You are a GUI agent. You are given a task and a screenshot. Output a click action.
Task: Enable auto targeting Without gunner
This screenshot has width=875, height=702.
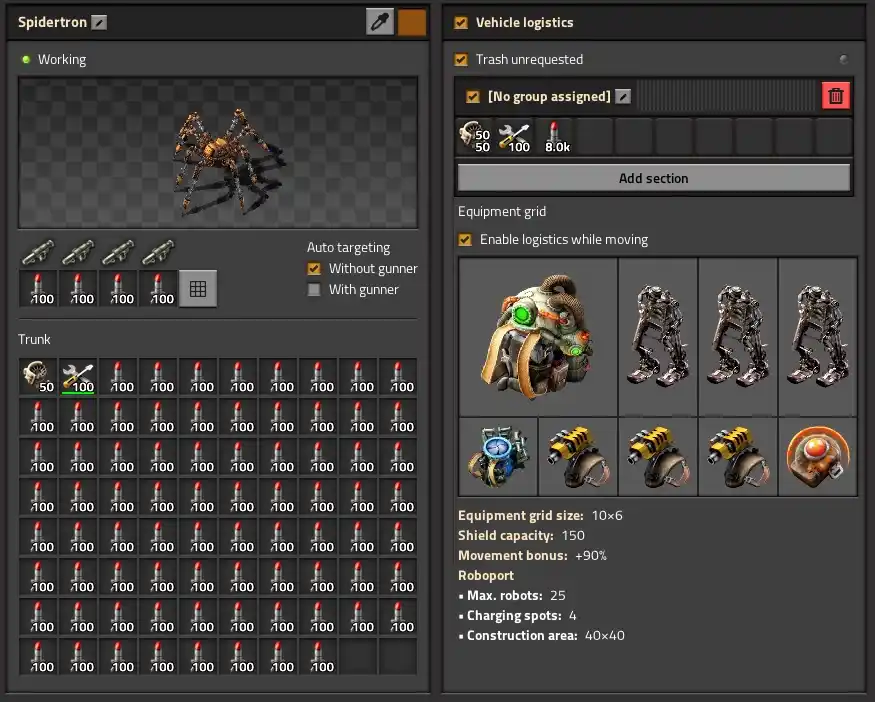coord(314,268)
